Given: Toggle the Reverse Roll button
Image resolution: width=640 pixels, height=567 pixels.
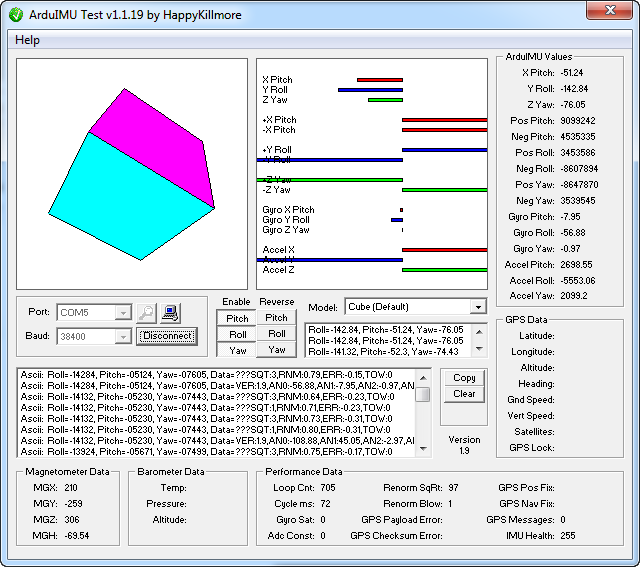Looking at the screenshot, I should tap(276, 334).
